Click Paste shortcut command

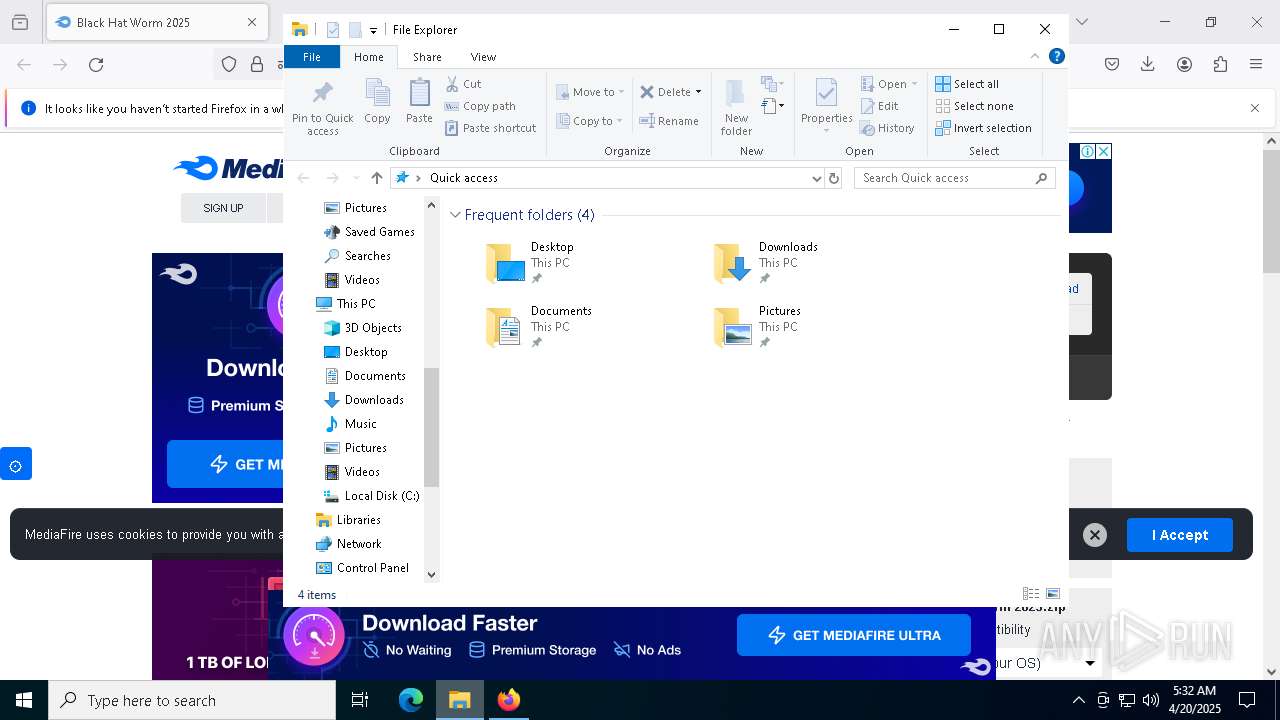pos(490,128)
